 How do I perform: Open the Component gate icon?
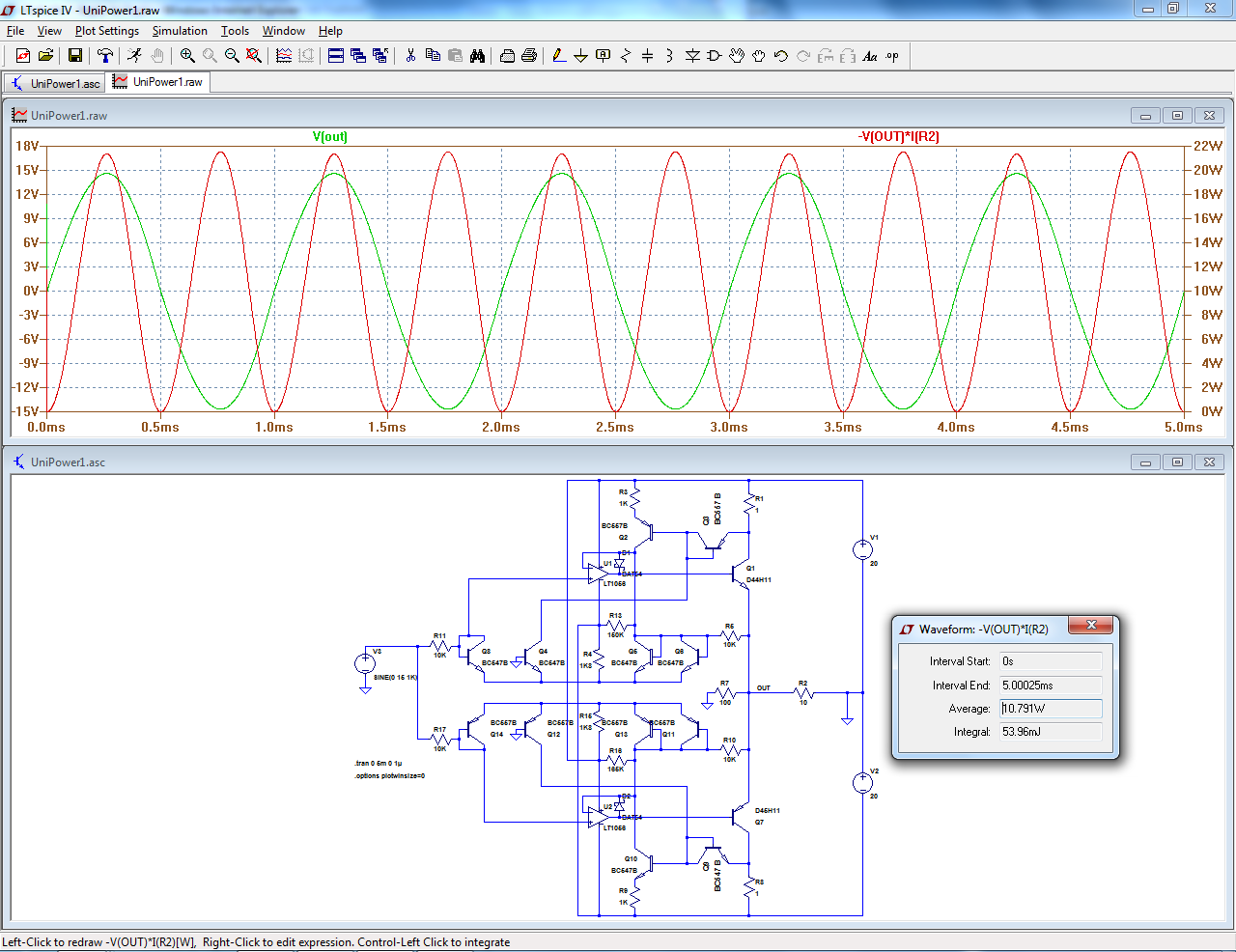tap(715, 56)
